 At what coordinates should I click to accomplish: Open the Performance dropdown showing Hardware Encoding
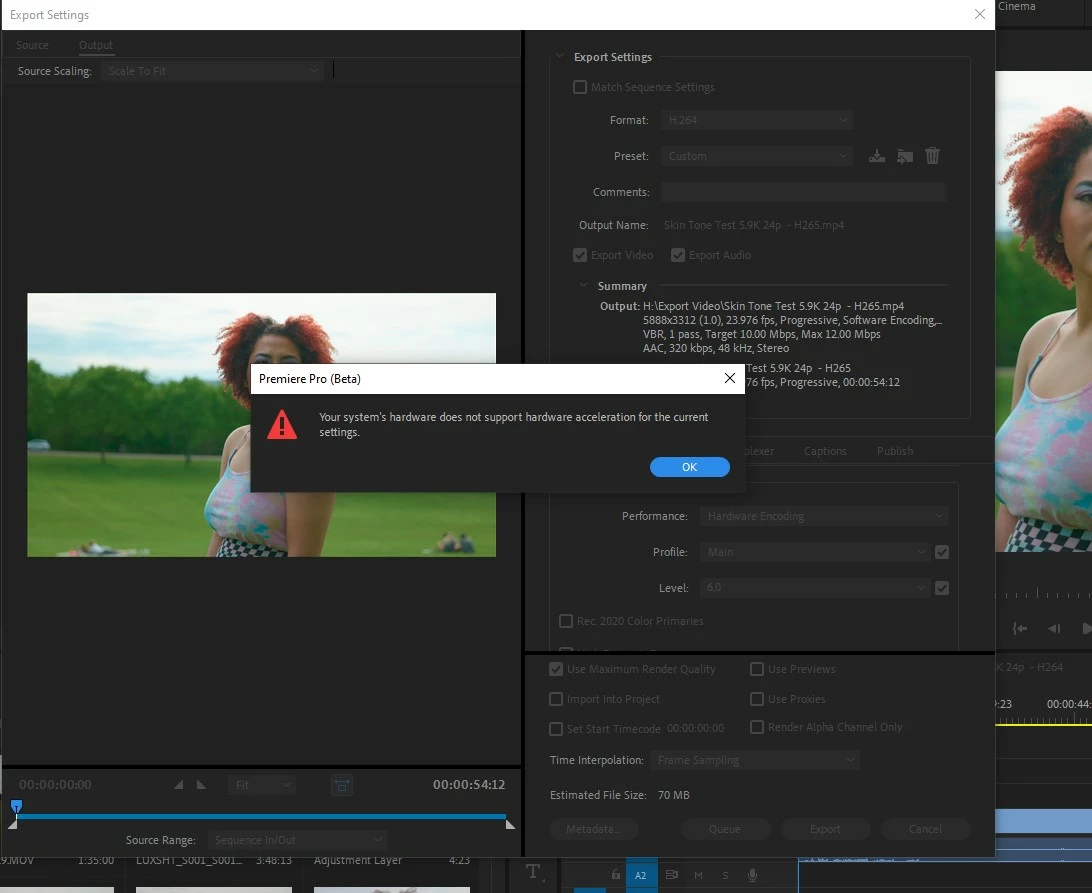tap(824, 516)
